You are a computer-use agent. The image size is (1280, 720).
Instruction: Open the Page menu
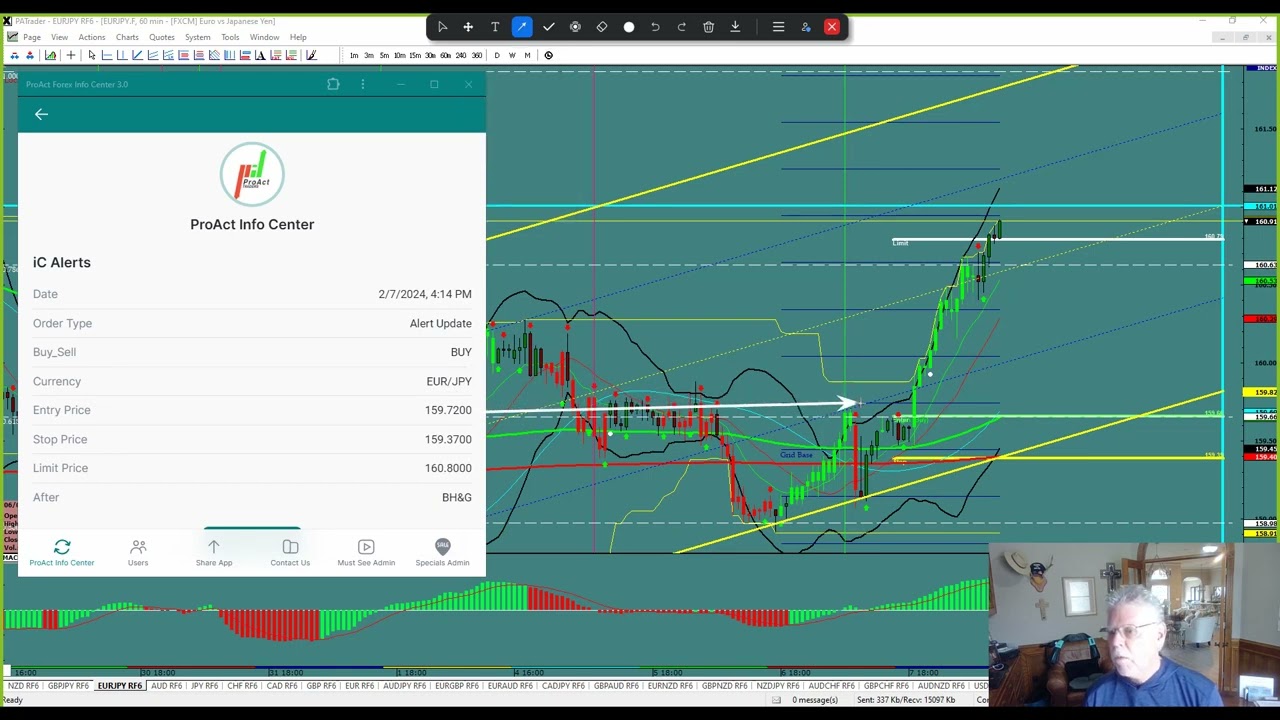(x=32, y=37)
